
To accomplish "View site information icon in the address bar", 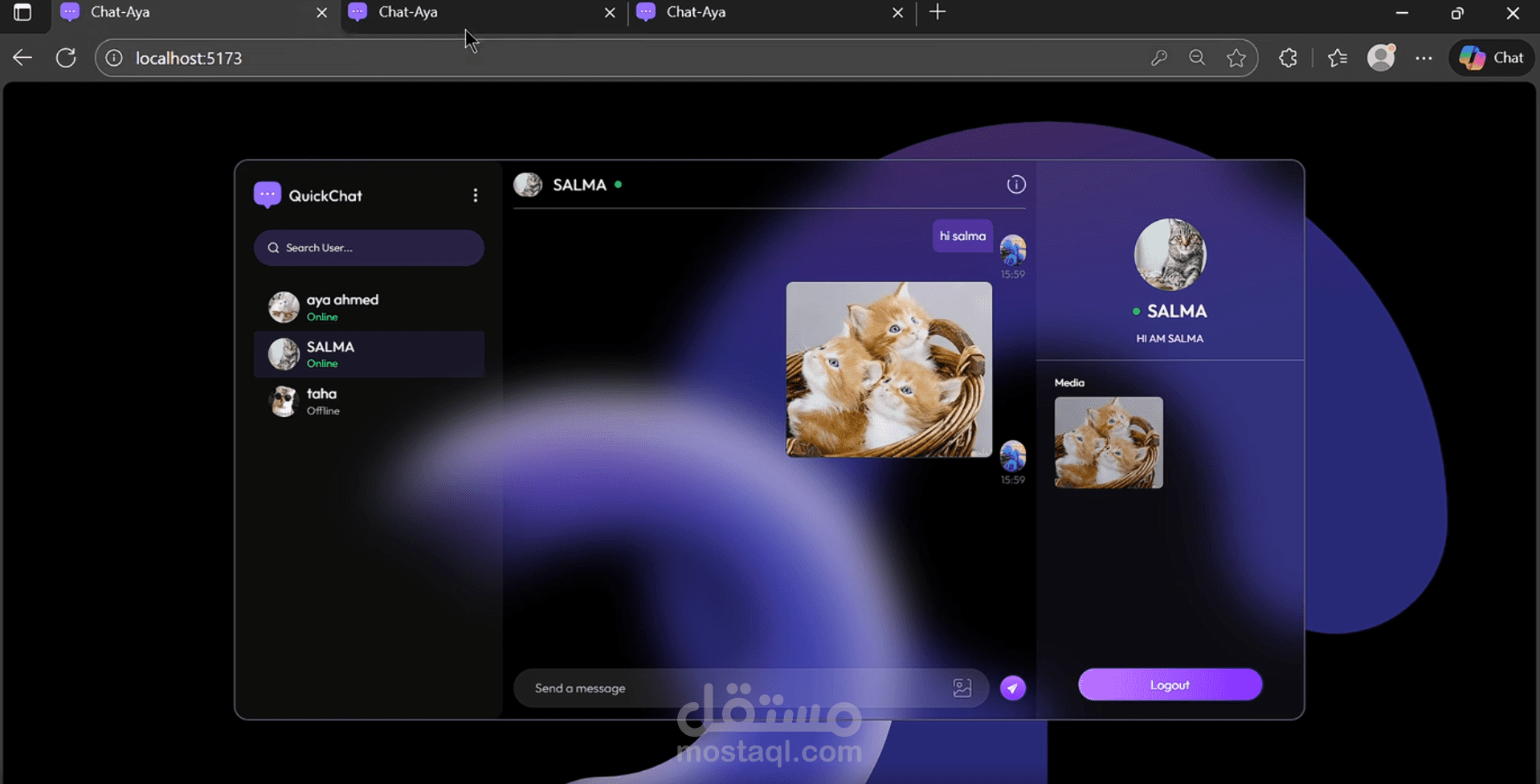I will (x=114, y=58).
